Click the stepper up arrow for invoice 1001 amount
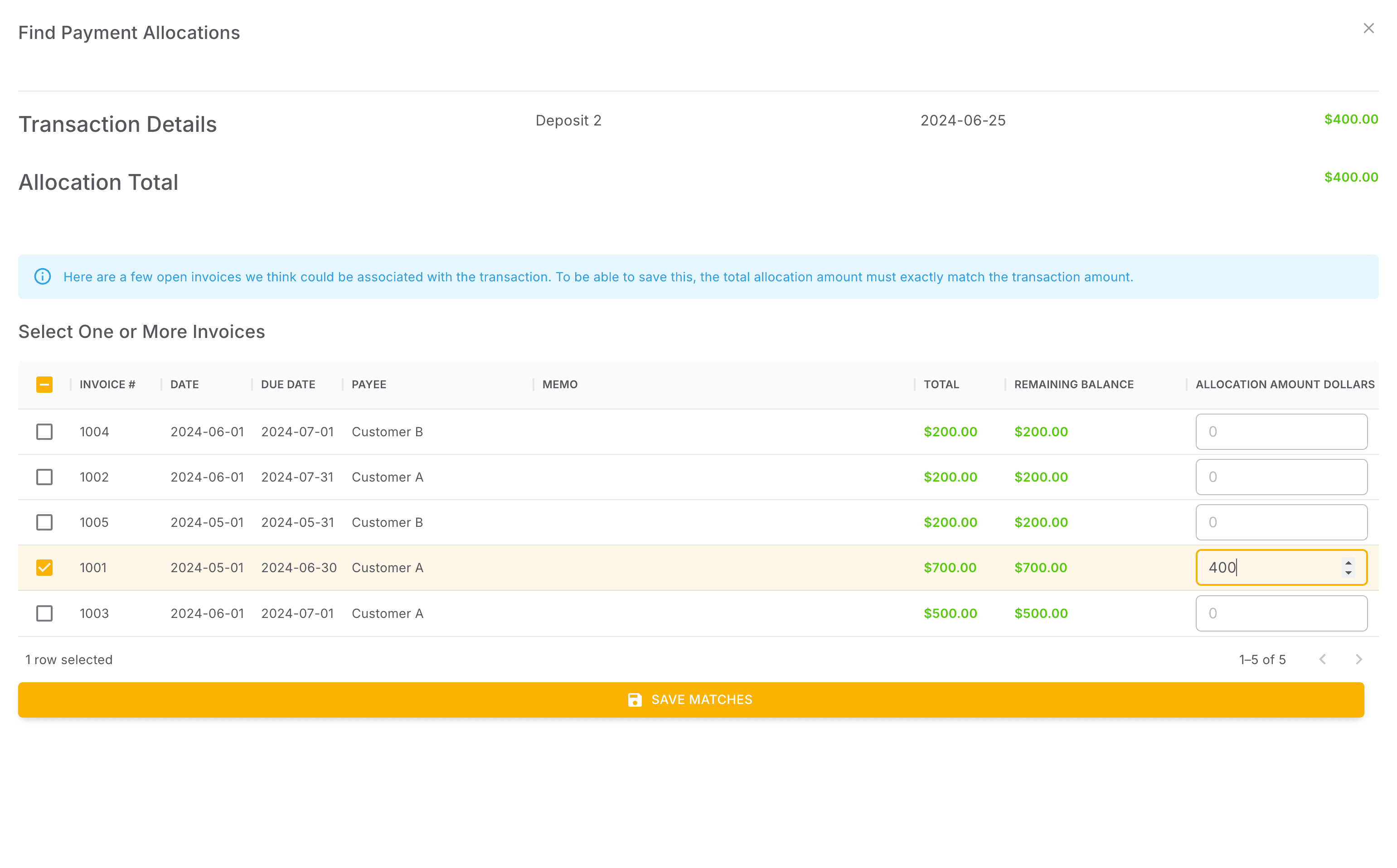The height and width of the screenshot is (868, 1397). pos(1349,563)
